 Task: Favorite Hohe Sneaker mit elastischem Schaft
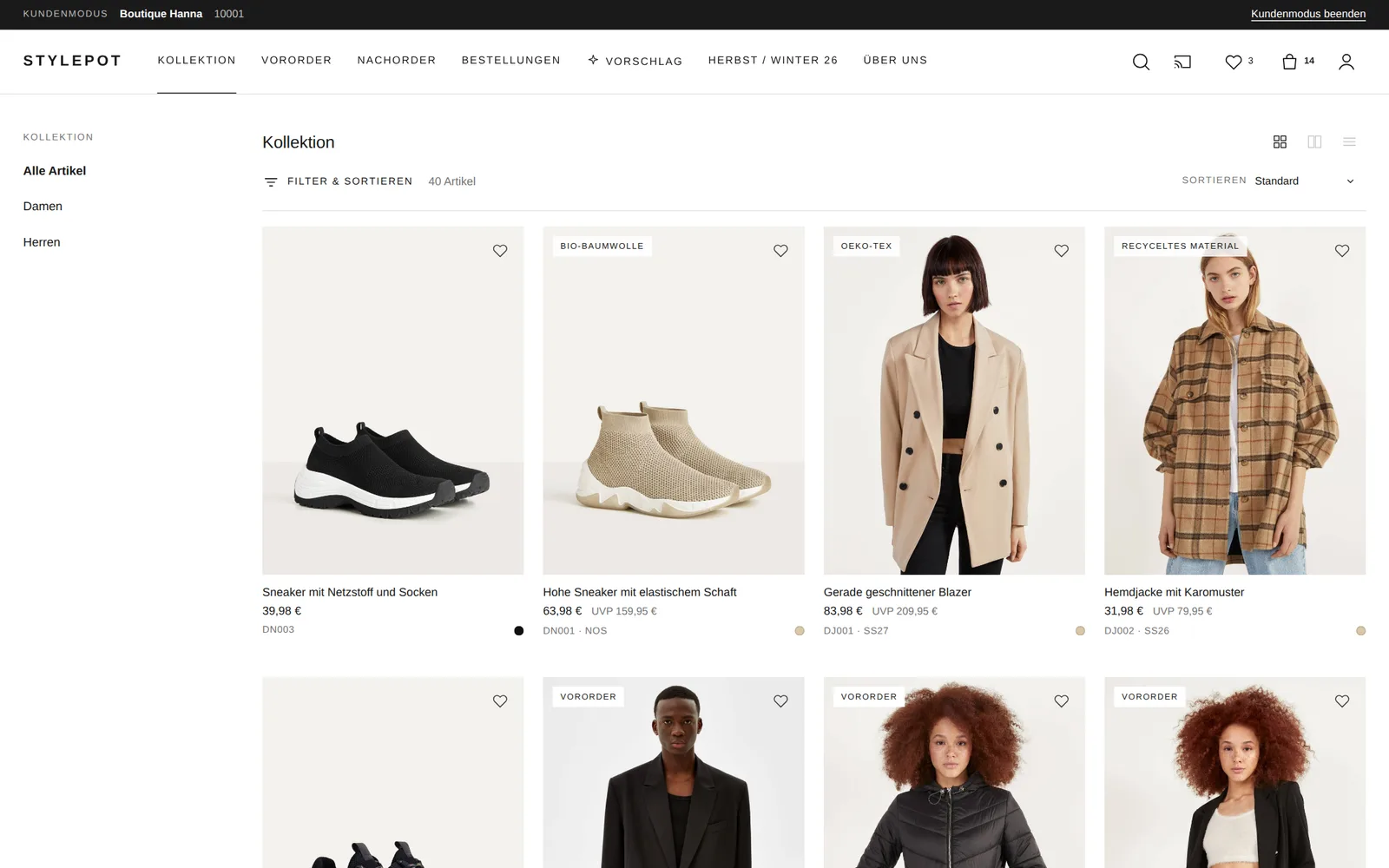coord(780,251)
